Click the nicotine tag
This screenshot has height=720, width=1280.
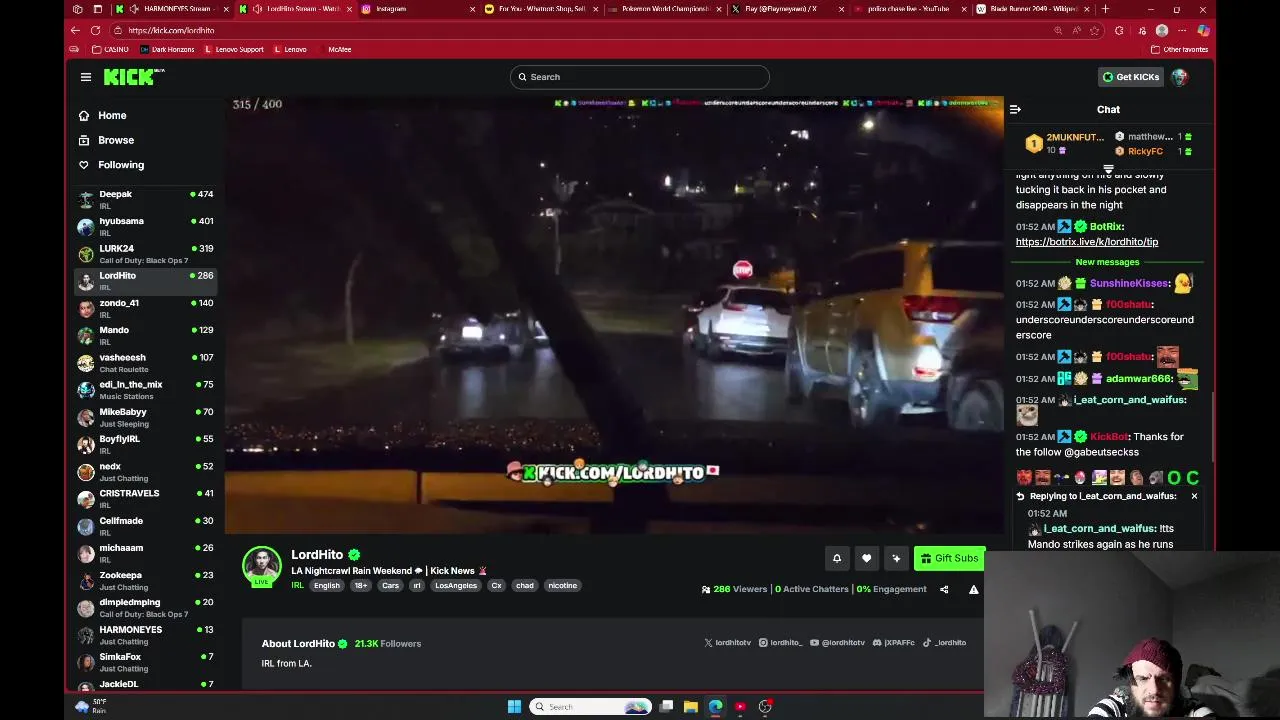(x=562, y=586)
